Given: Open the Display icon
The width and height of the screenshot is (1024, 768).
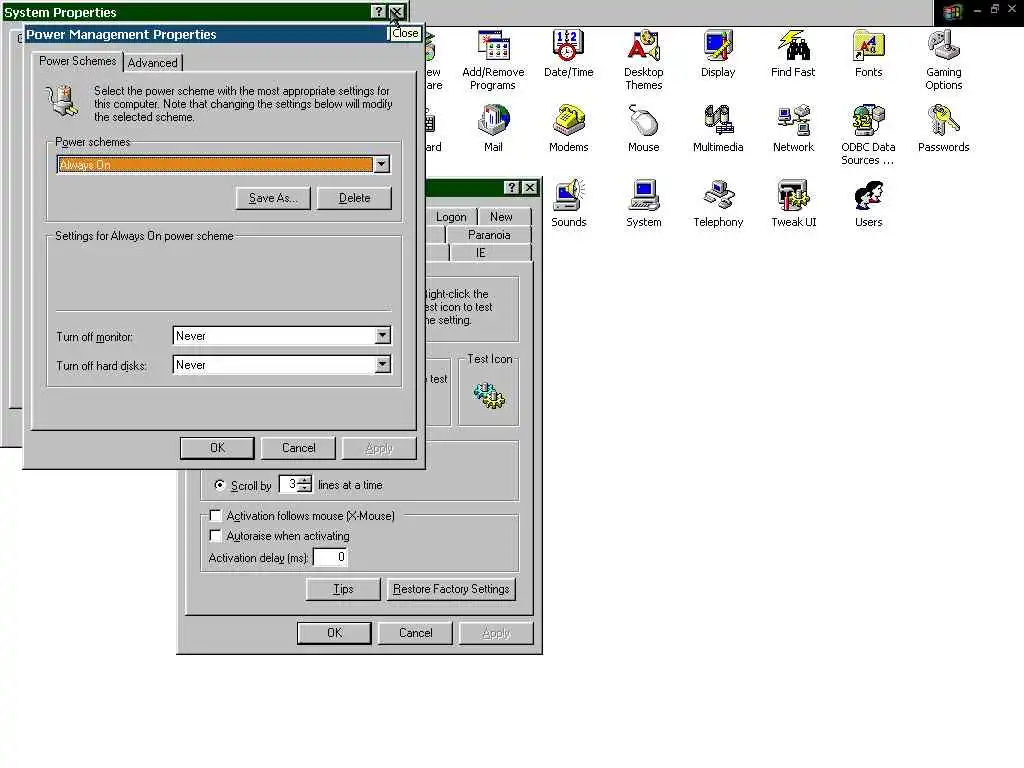Looking at the screenshot, I should 718,54.
